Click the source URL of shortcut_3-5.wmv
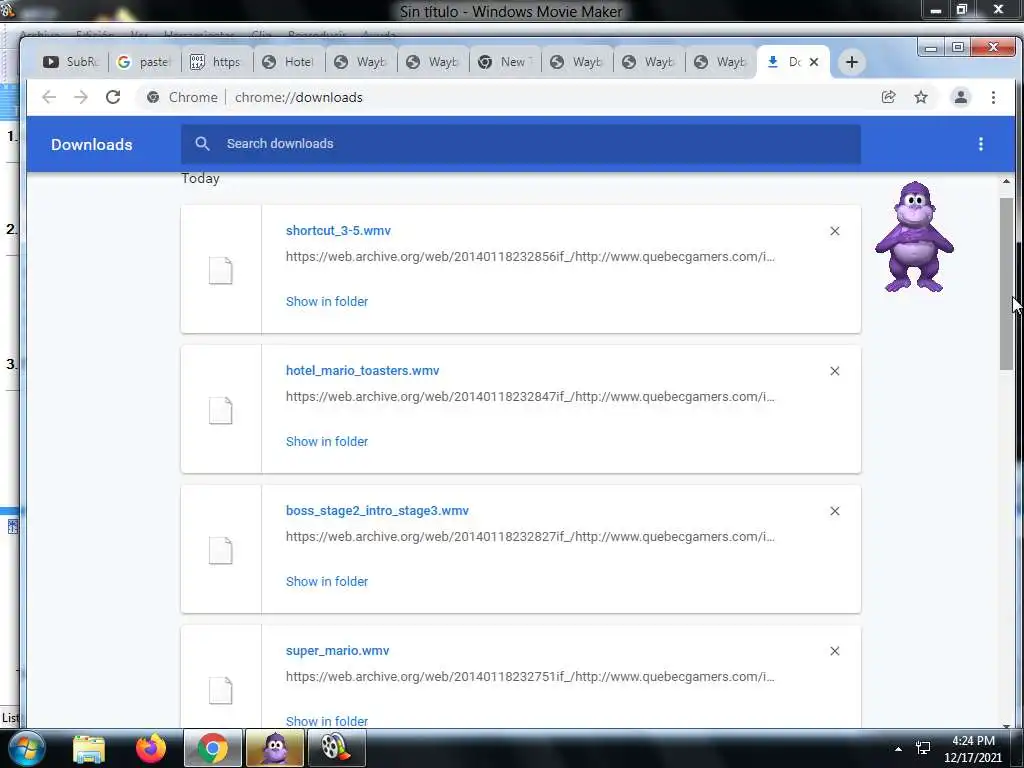The width and height of the screenshot is (1024, 768). [530, 257]
